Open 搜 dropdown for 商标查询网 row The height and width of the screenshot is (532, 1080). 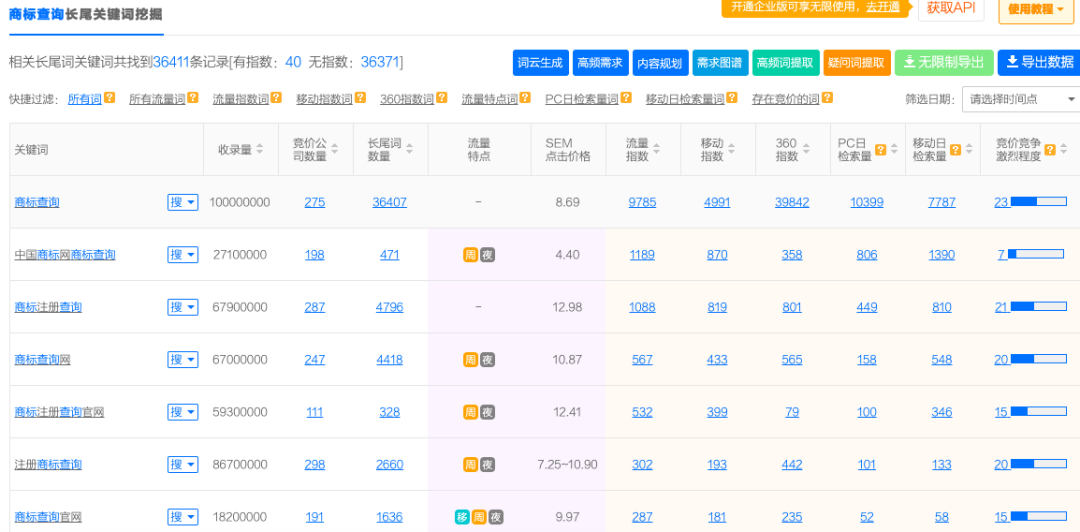tap(183, 360)
